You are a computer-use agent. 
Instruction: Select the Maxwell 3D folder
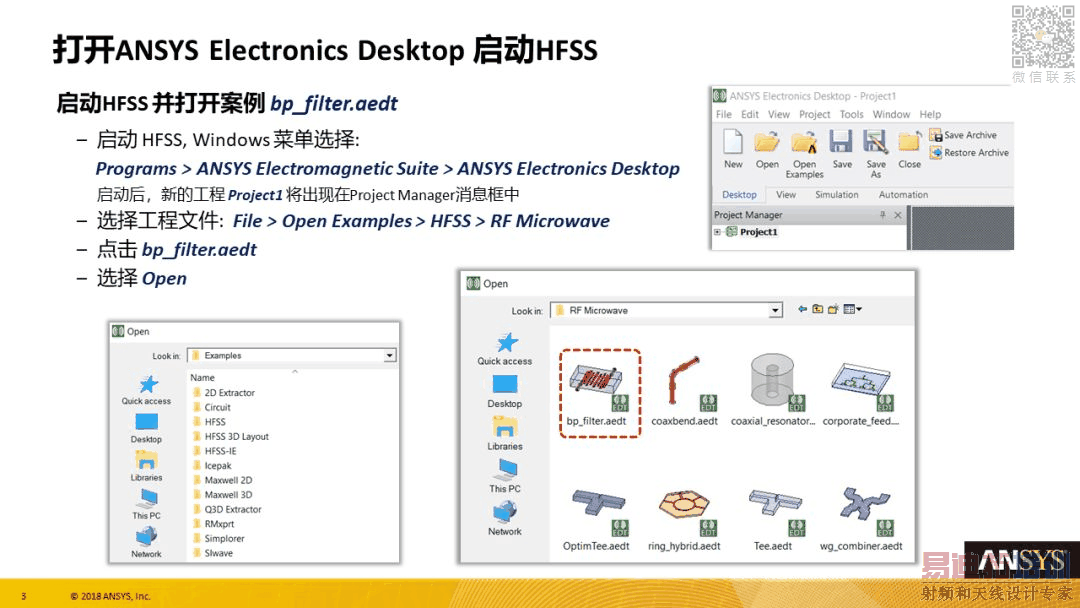tap(222, 494)
